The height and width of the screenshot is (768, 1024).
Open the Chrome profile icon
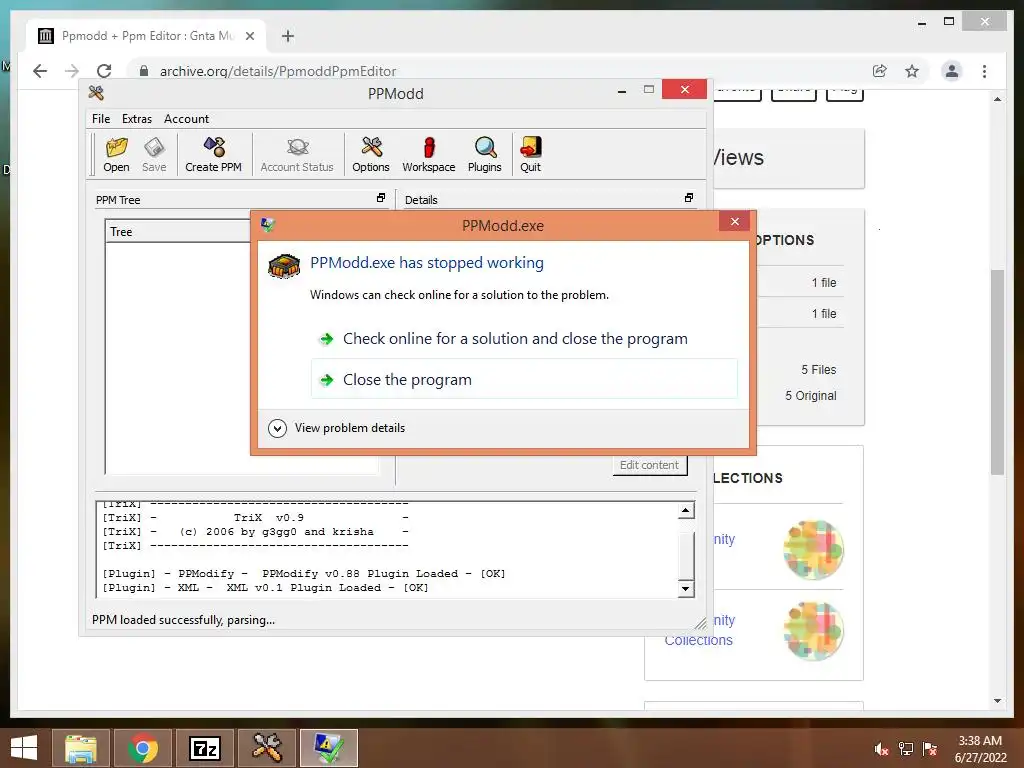click(x=952, y=71)
